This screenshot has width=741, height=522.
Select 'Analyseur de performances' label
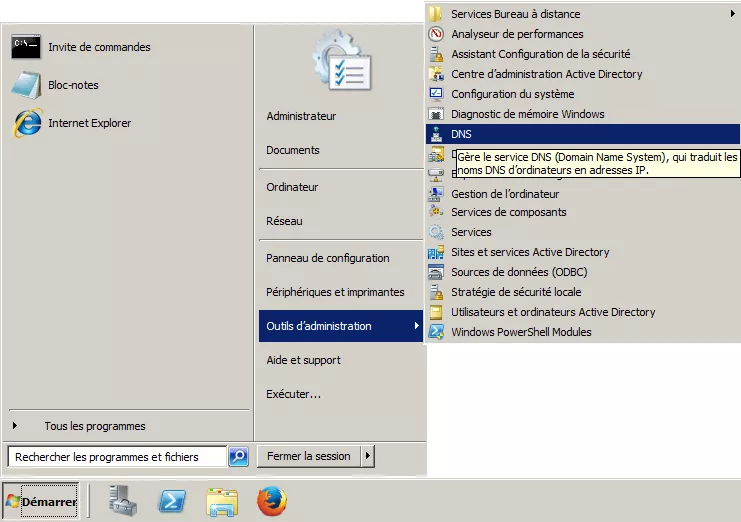[517, 34]
